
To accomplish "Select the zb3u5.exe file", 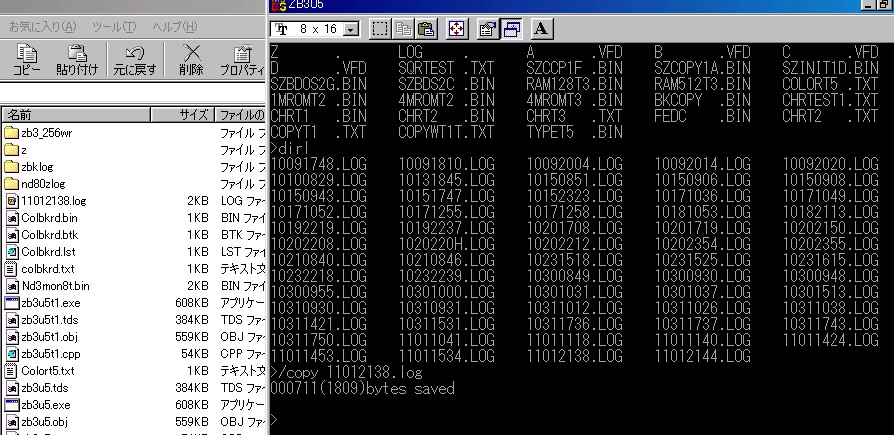I will (37, 405).
